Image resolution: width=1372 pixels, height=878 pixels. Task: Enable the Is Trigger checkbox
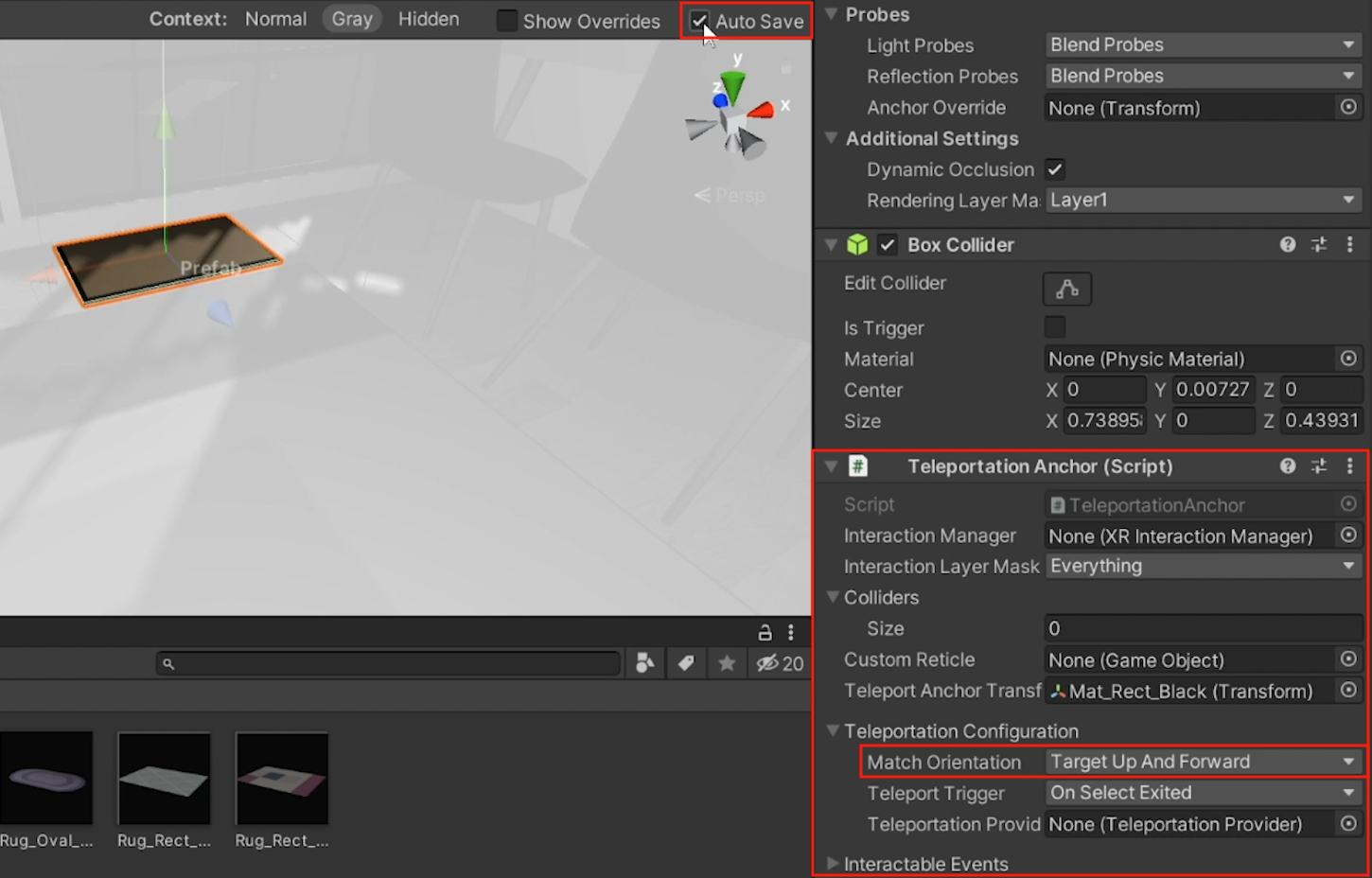pos(1054,327)
